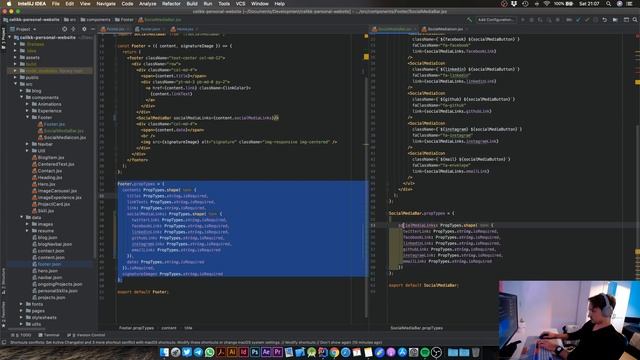Open the Project panel settings gear
640x360 pixels.
[84, 29]
